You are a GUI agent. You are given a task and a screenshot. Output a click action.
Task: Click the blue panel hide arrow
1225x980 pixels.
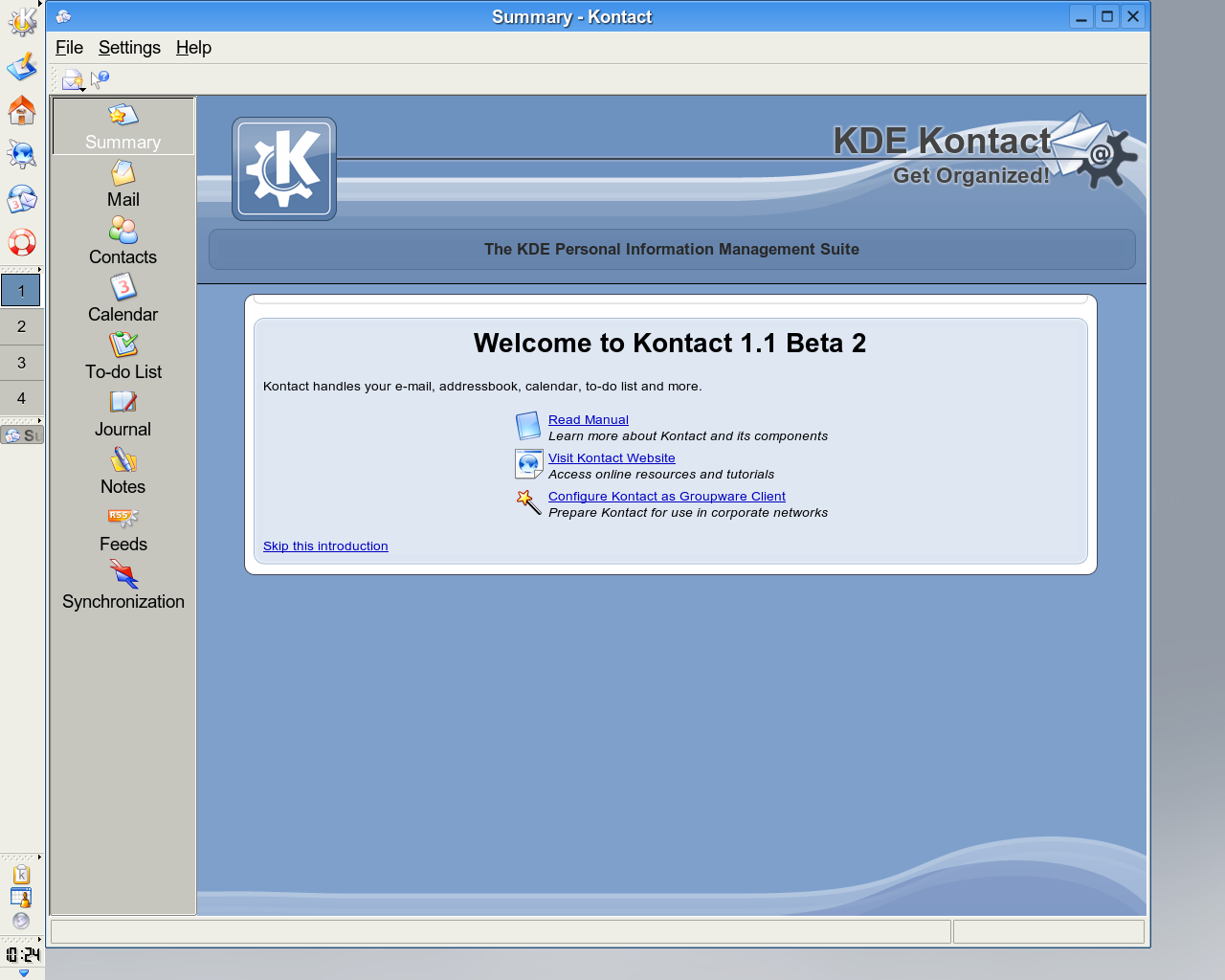(x=23, y=973)
